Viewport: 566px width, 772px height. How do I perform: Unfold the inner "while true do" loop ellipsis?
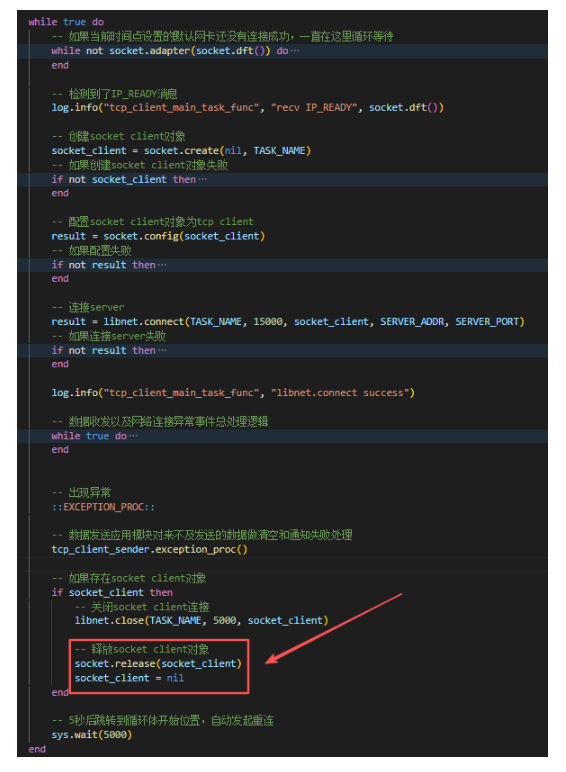133,436
